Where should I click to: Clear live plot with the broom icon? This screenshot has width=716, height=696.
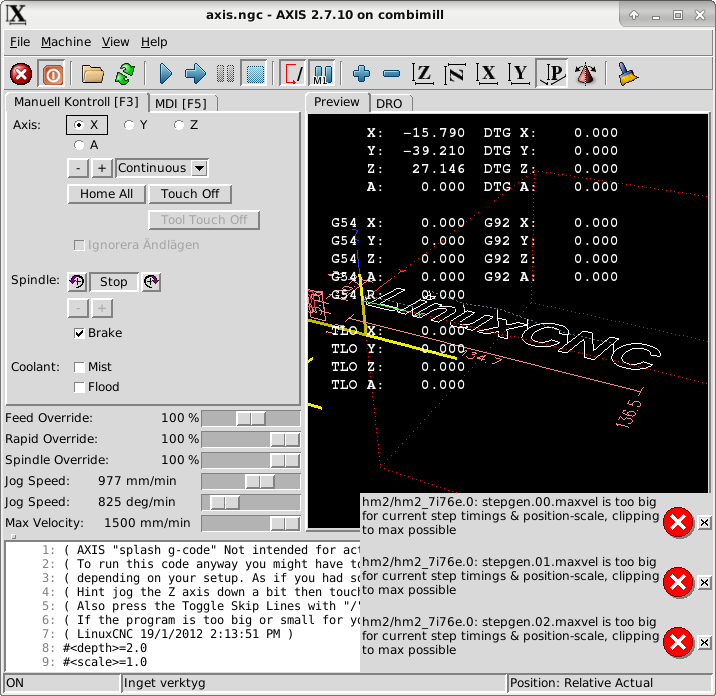click(628, 74)
